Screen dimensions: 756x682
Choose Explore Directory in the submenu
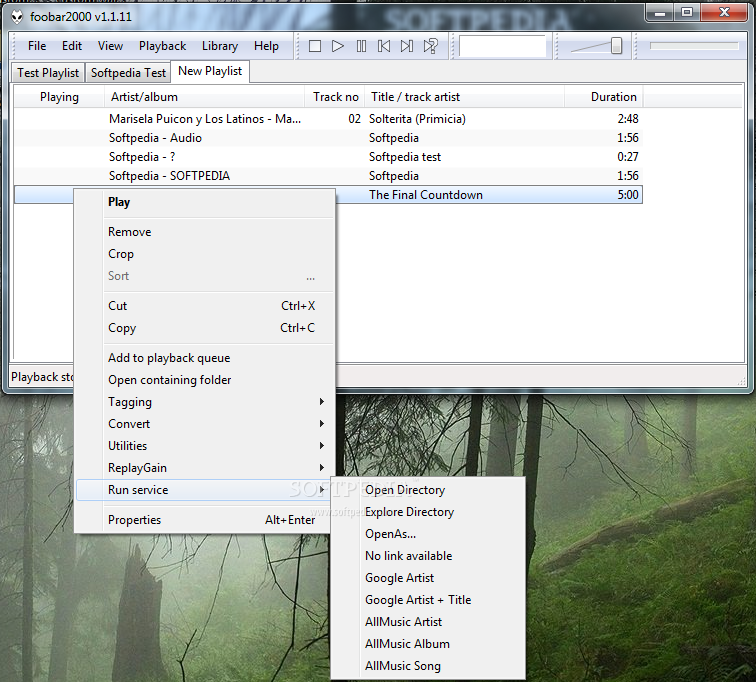click(428, 512)
